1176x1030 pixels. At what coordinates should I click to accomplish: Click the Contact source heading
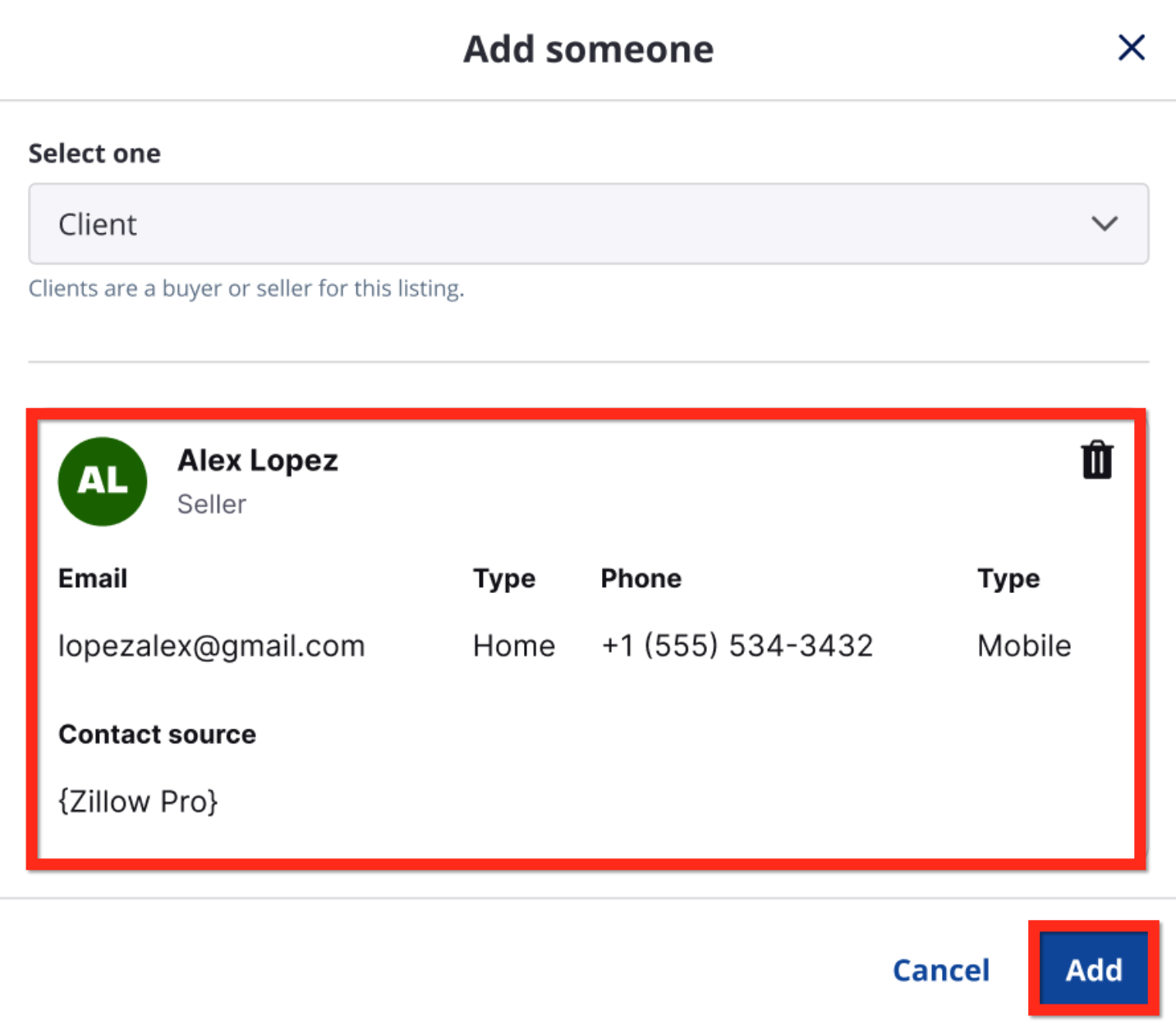(x=157, y=734)
